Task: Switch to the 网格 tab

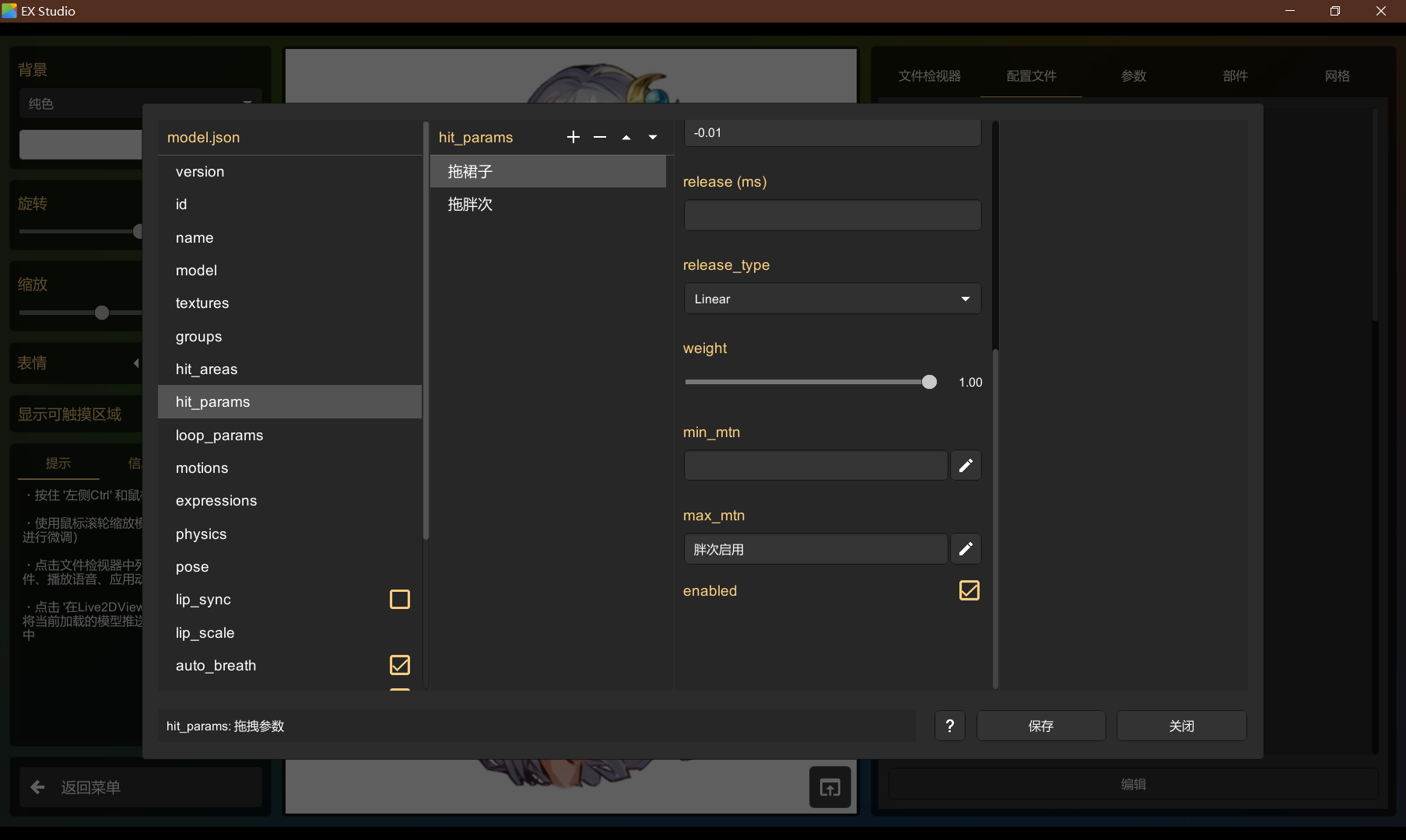Action: 1338,76
